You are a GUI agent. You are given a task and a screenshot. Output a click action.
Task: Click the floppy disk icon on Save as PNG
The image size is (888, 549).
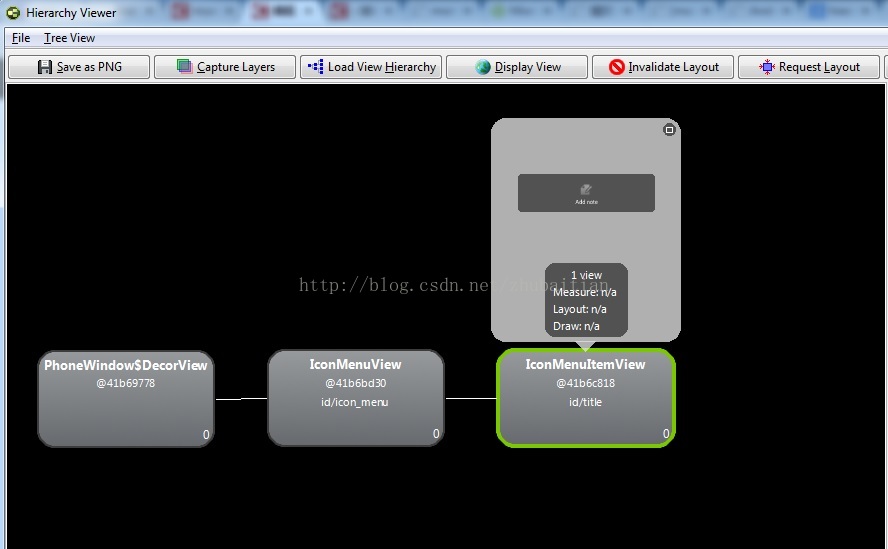pyautogui.click(x=45, y=67)
